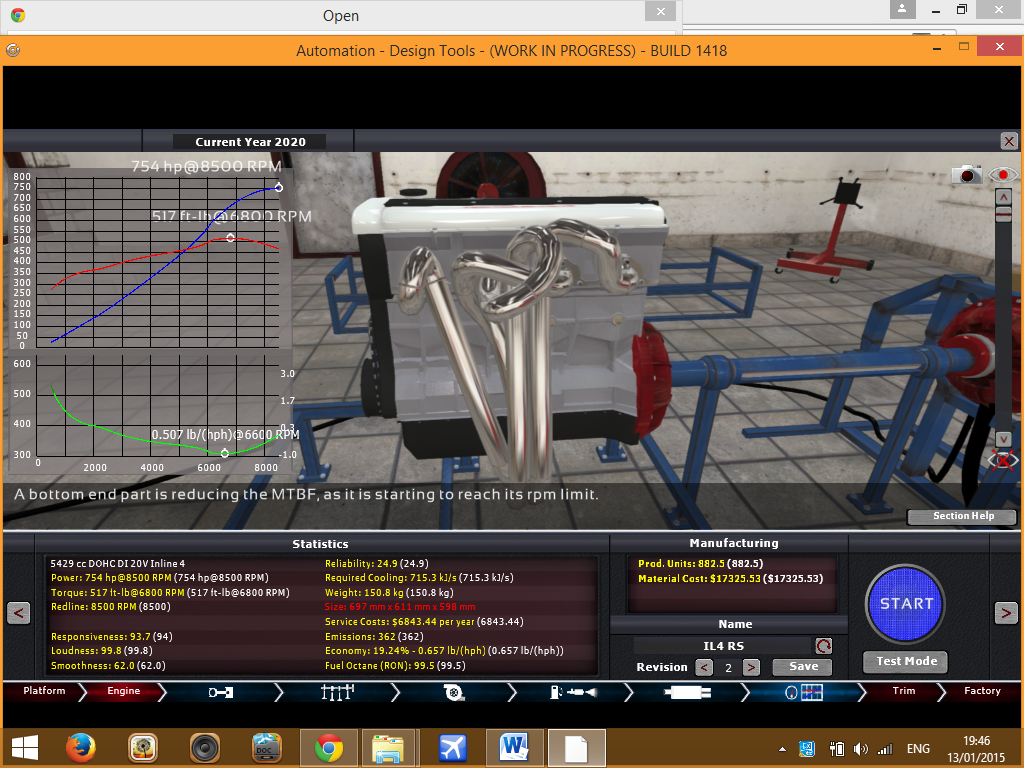
Task: Open the DOC converter app on taskbar
Action: pos(266,748)
